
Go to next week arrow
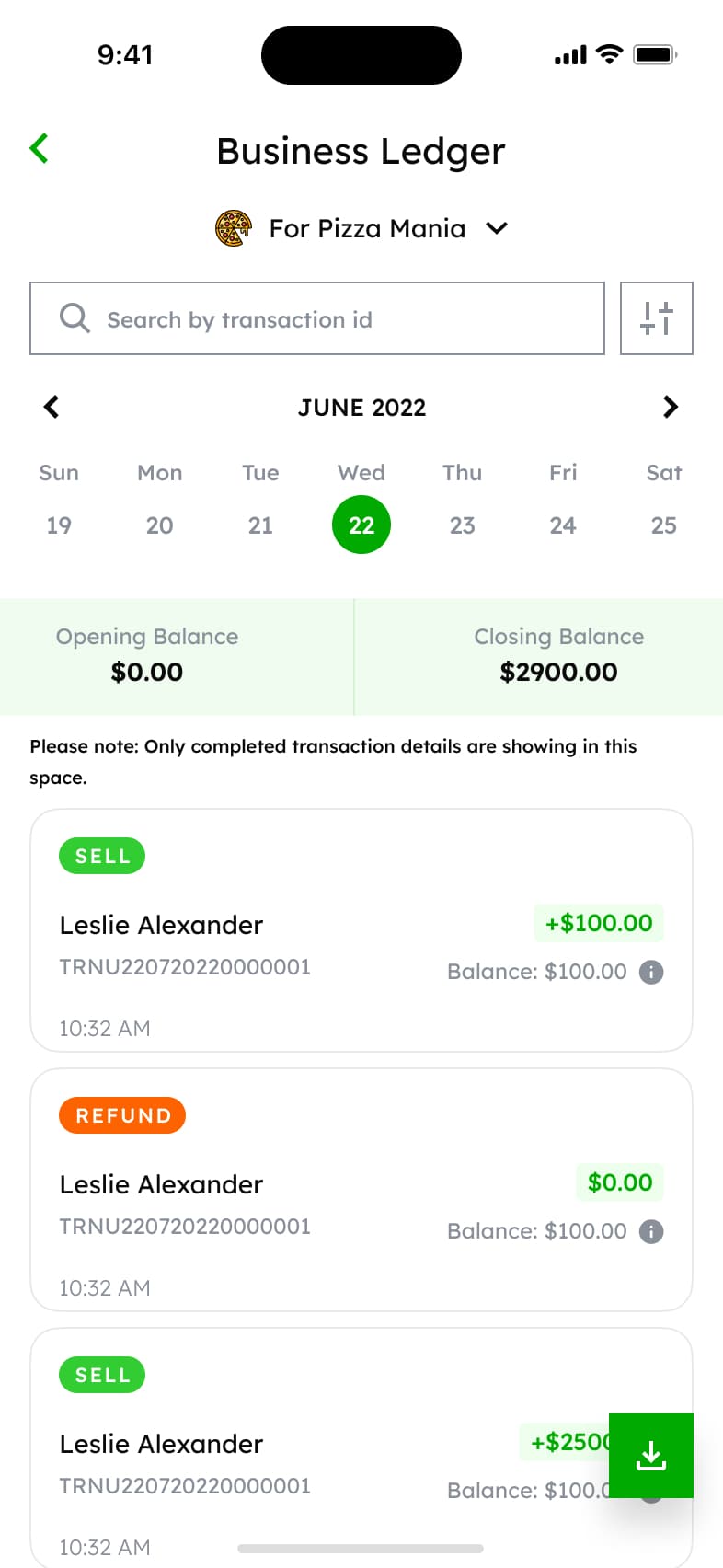[x=671, y=407]
